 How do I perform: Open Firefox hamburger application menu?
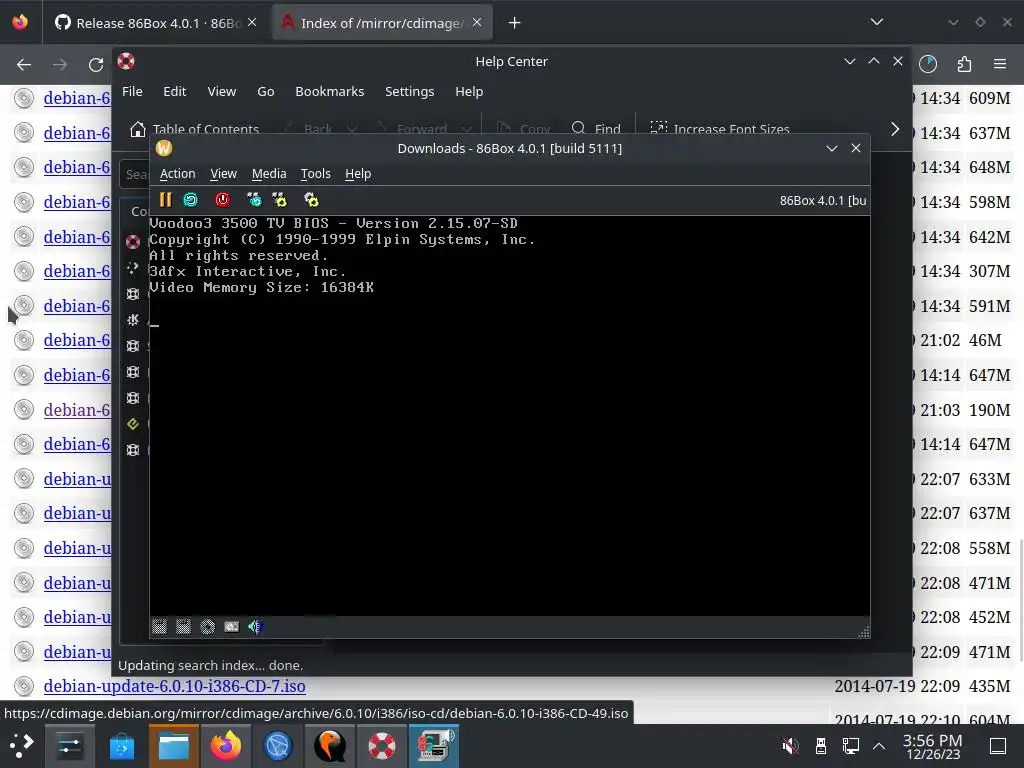tap(1000, 64)
